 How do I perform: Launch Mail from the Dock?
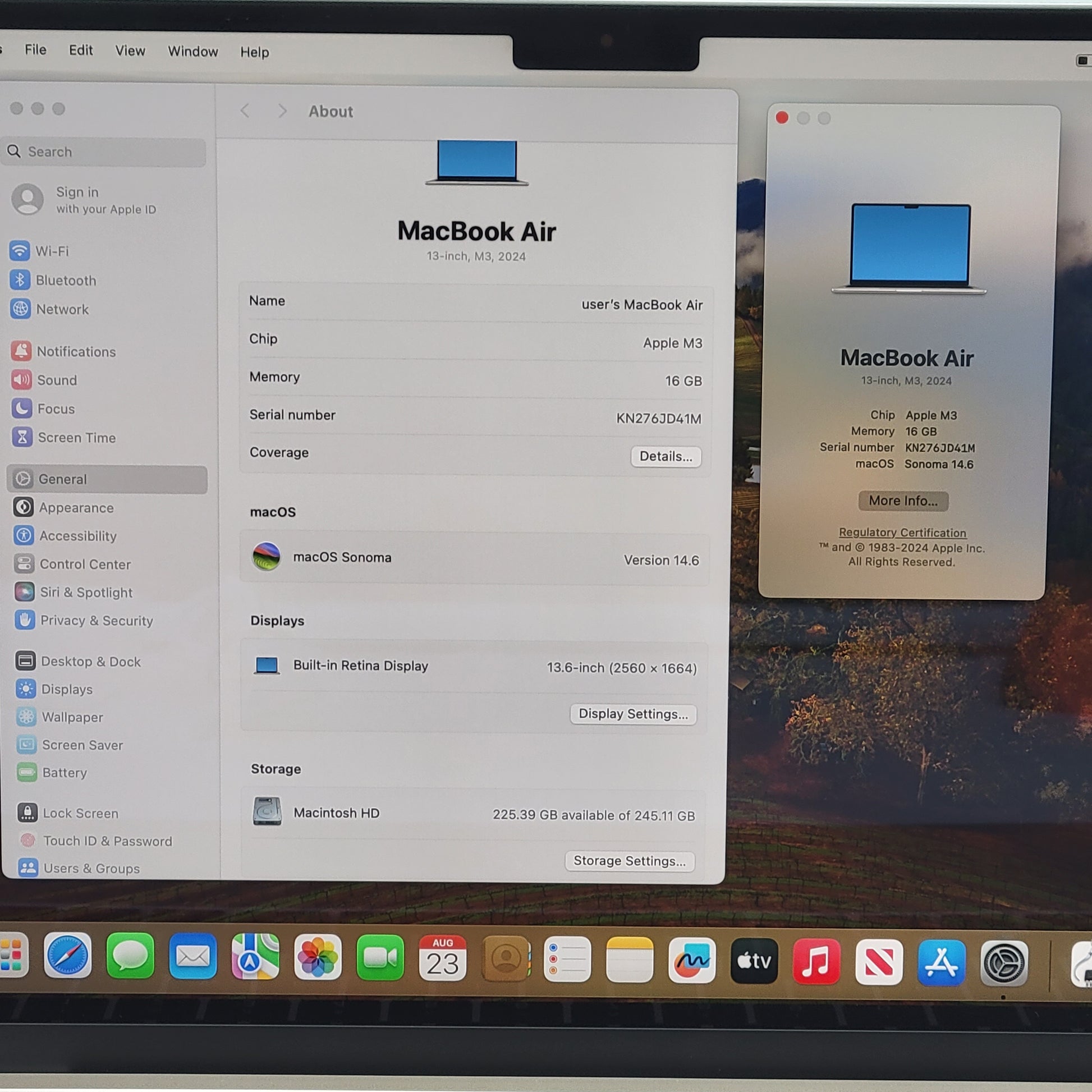pyautogui.click(x=192, y=957)
